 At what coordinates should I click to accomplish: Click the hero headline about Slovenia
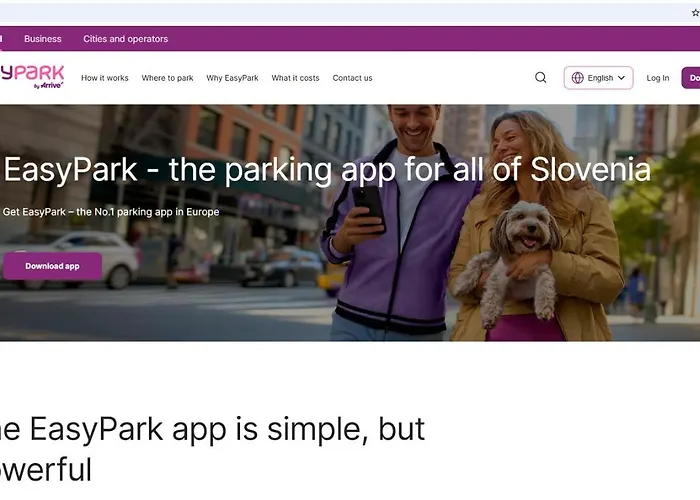click(327, 169)
